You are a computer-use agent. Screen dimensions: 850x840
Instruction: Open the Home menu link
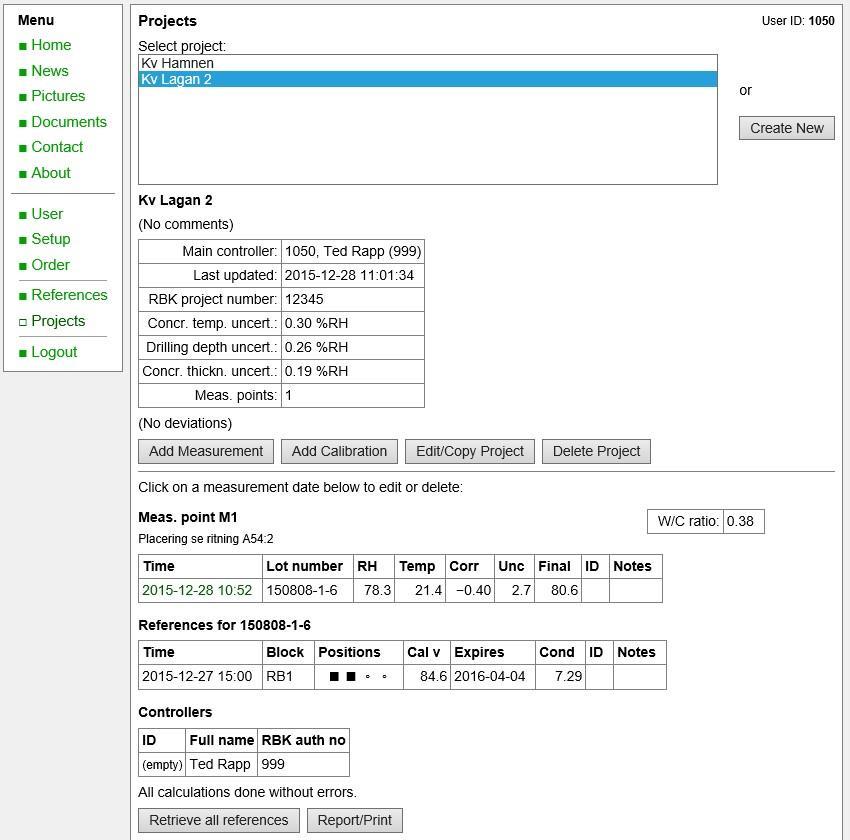(x=51, y=45)
